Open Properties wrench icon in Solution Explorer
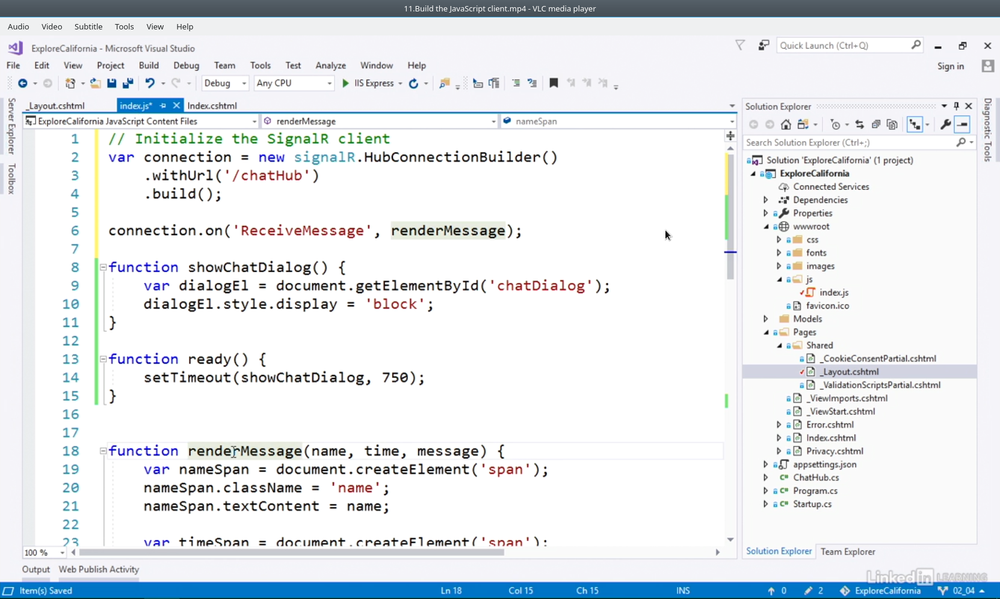The height and width of the screenshot is (599, 1000). coord(945,124)
